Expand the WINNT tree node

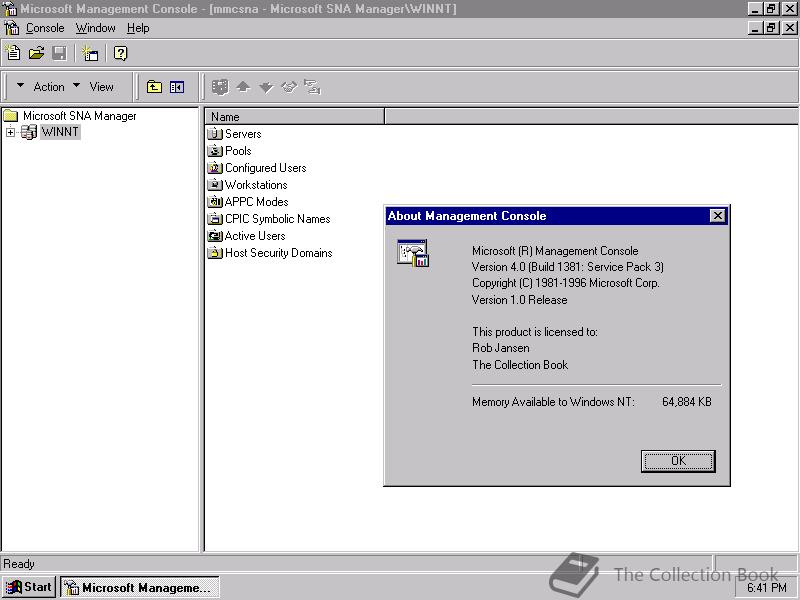click(x=10, y=133)
